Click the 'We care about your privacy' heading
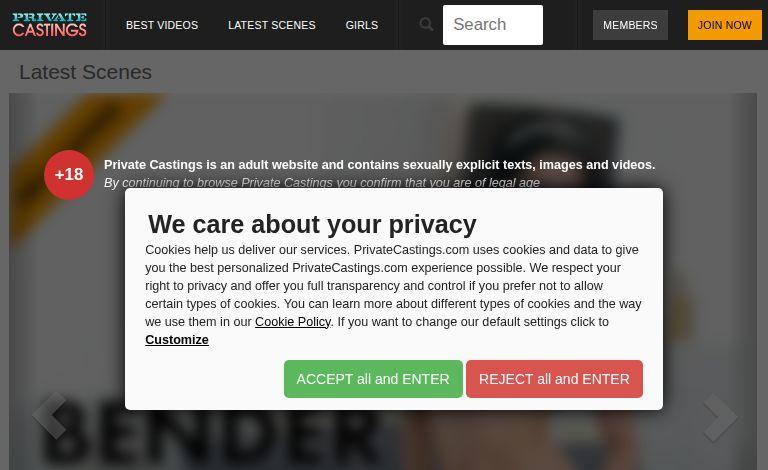The image size is (768, 470). click(x=312, y=224)
